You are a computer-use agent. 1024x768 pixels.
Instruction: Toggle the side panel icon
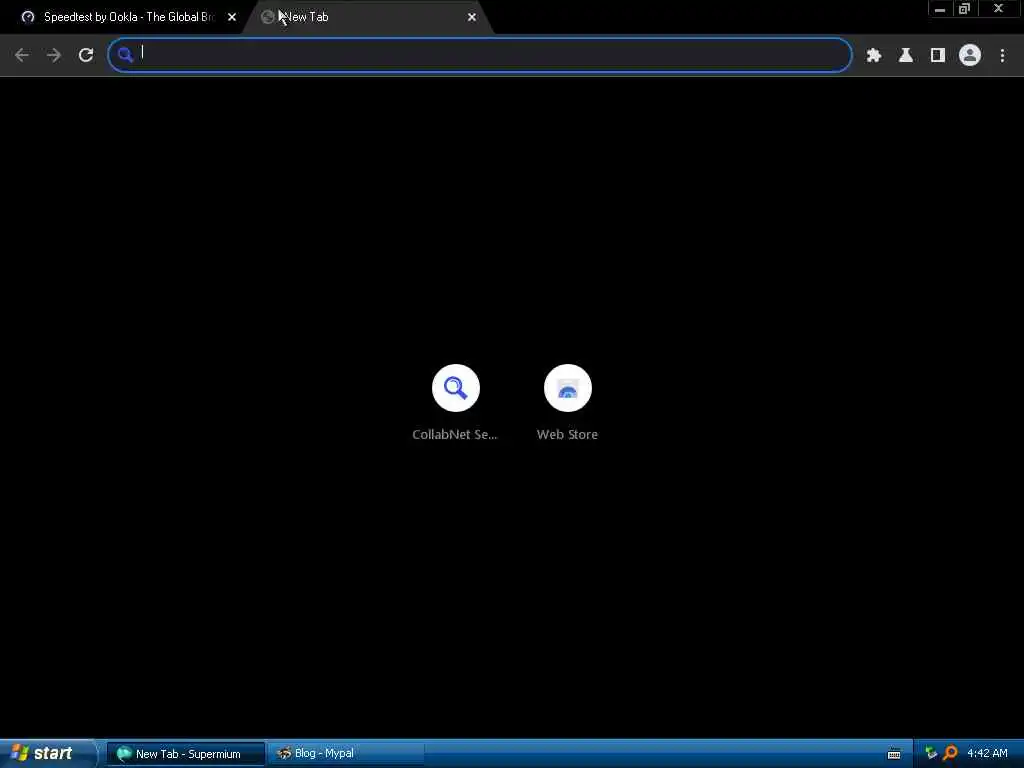click(x=938, y=56)
